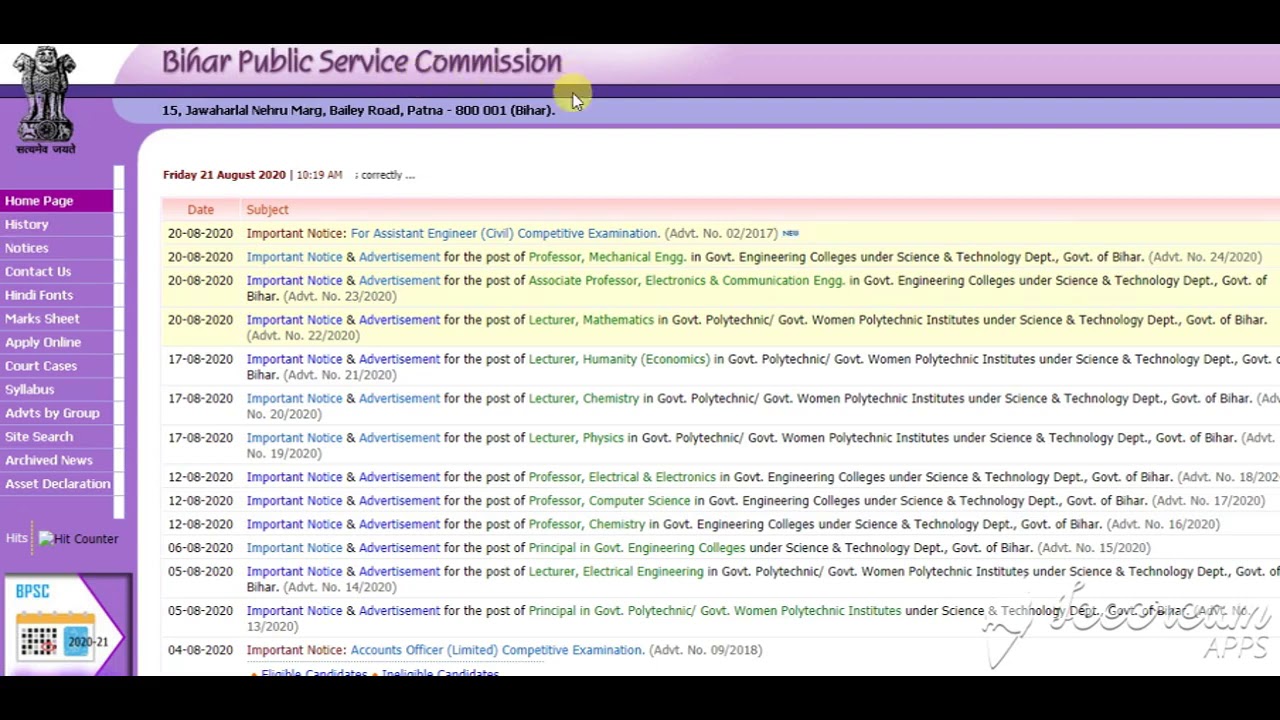Click the Hit Counter image
1280x720 pixels.
[x=78, y=539]
